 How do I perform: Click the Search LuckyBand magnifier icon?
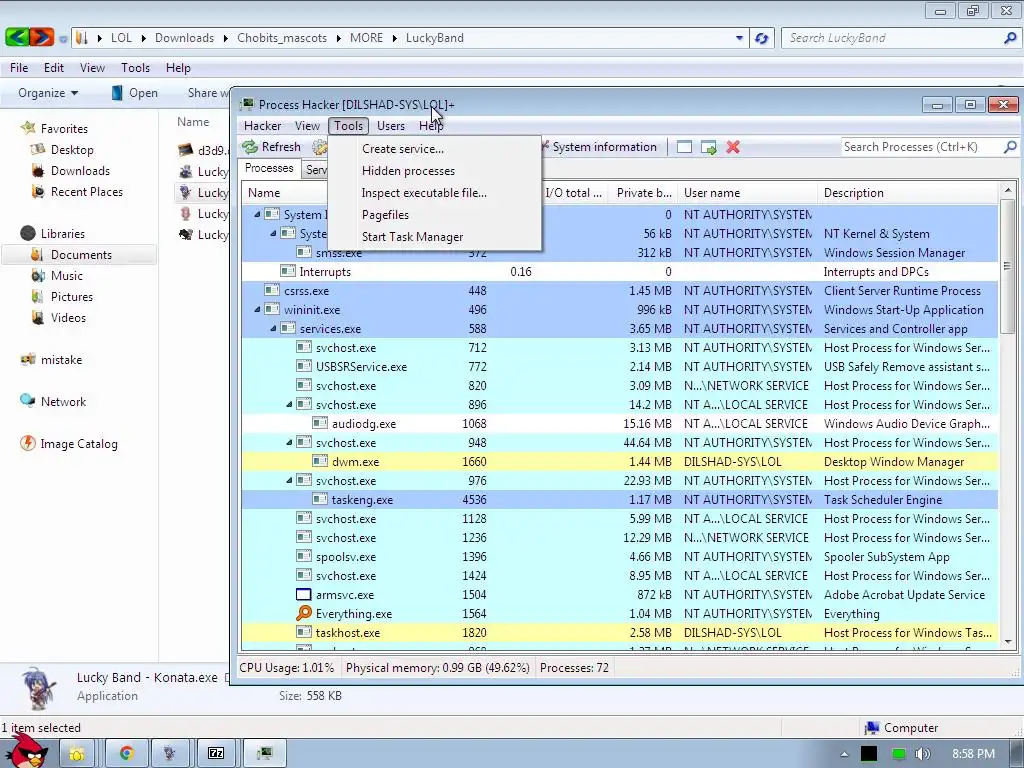point(1010,38)
